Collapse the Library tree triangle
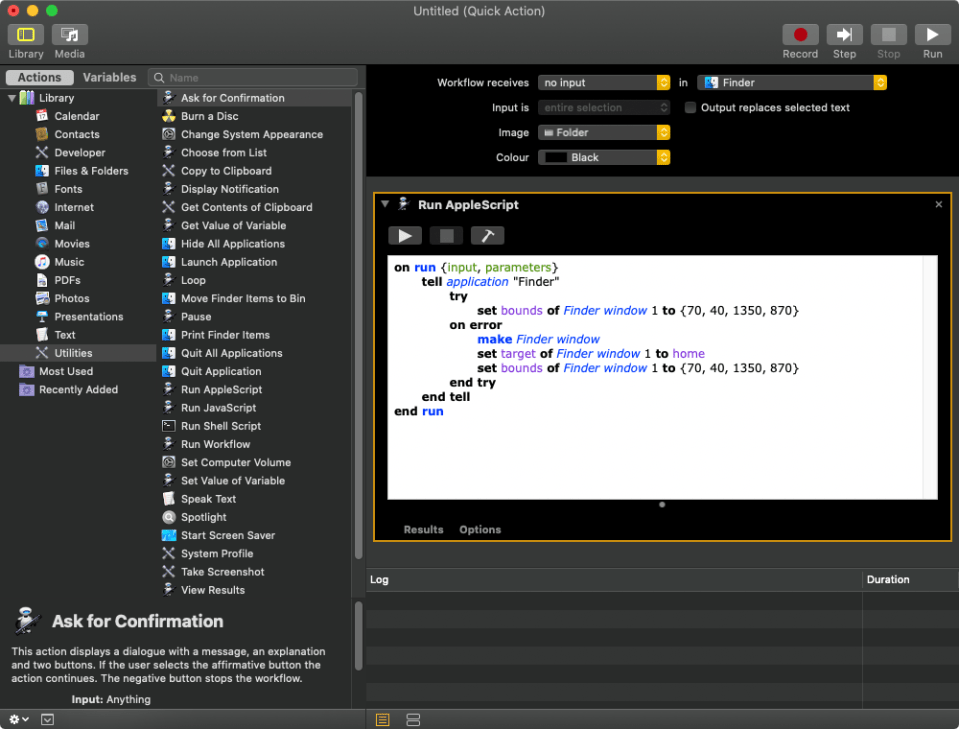The height and width of the screenshot is (729, 959). pyautogui.click(x=12, y=98)
